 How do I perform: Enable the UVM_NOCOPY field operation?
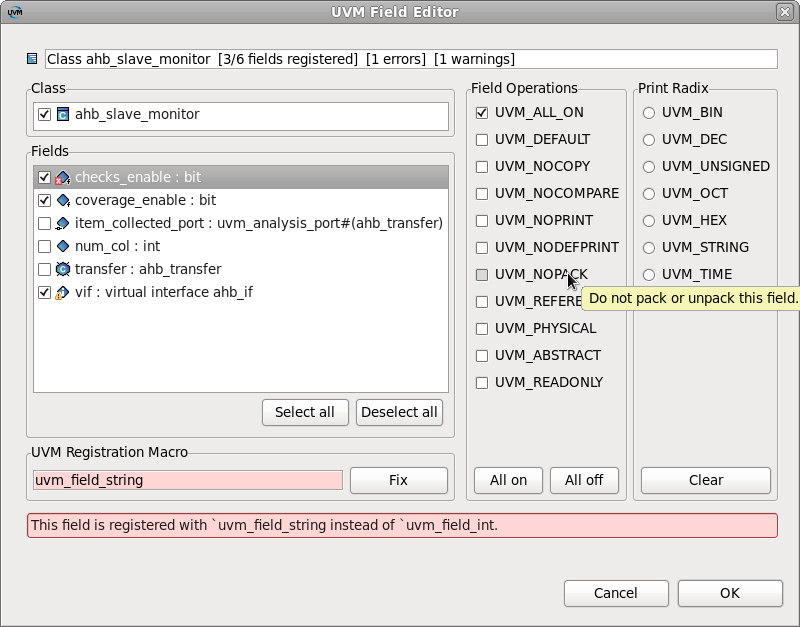coord(480,166)
